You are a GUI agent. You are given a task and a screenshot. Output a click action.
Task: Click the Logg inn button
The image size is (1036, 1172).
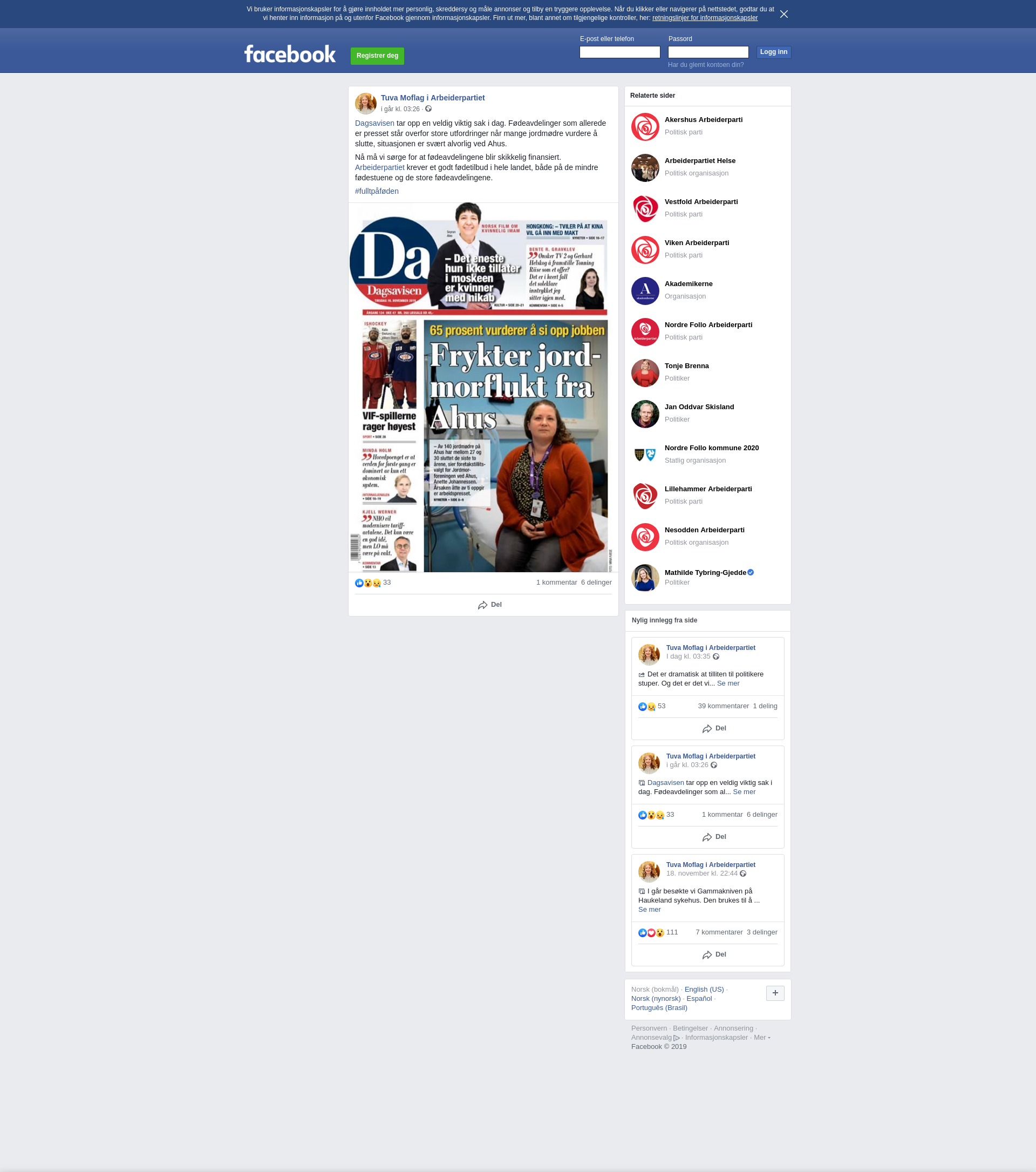click(774, 52)
